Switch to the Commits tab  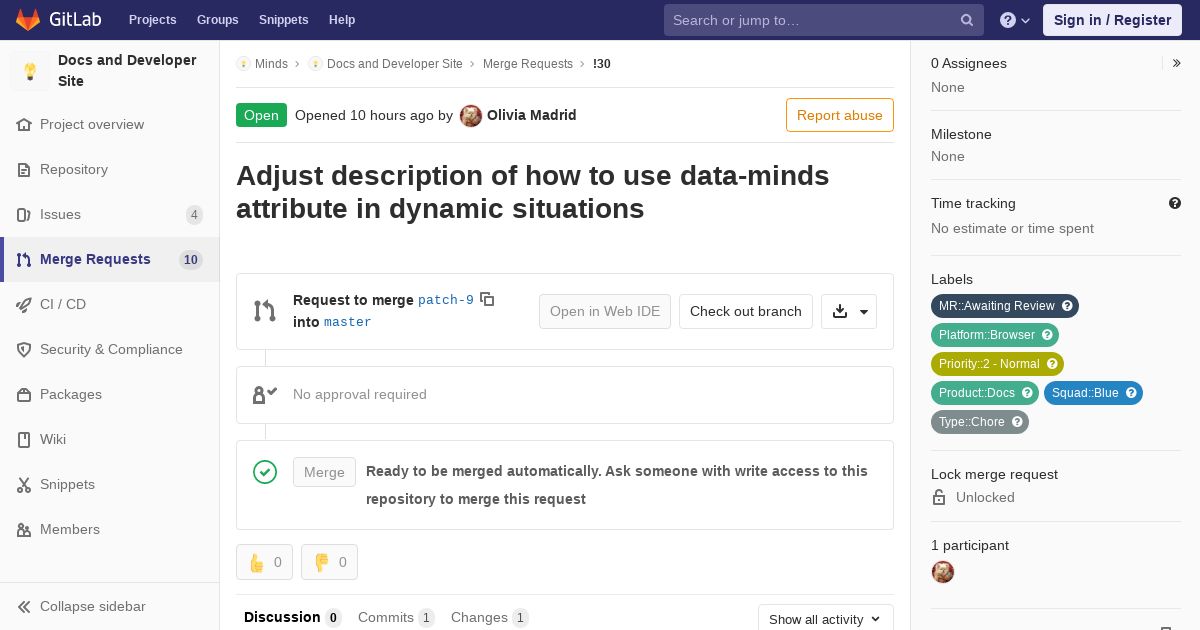(x=396, y=617)
